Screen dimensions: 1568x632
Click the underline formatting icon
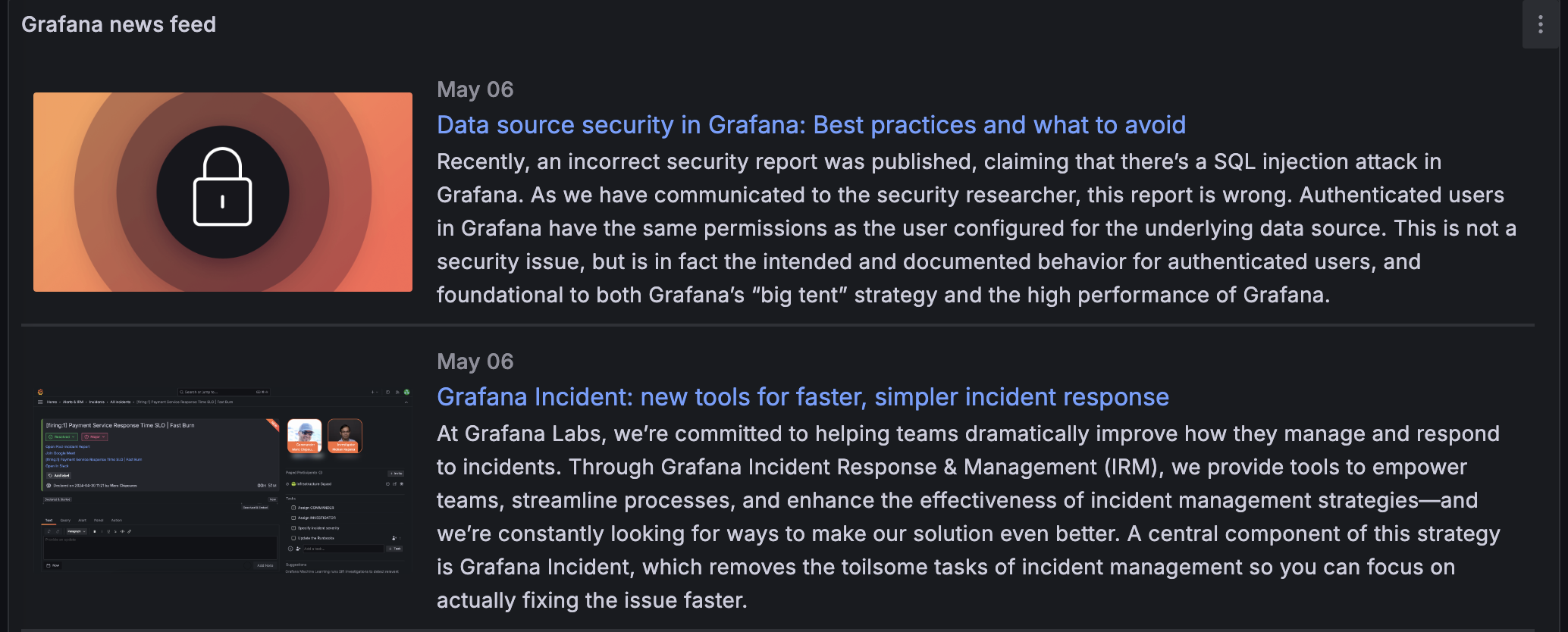(108, 532)
